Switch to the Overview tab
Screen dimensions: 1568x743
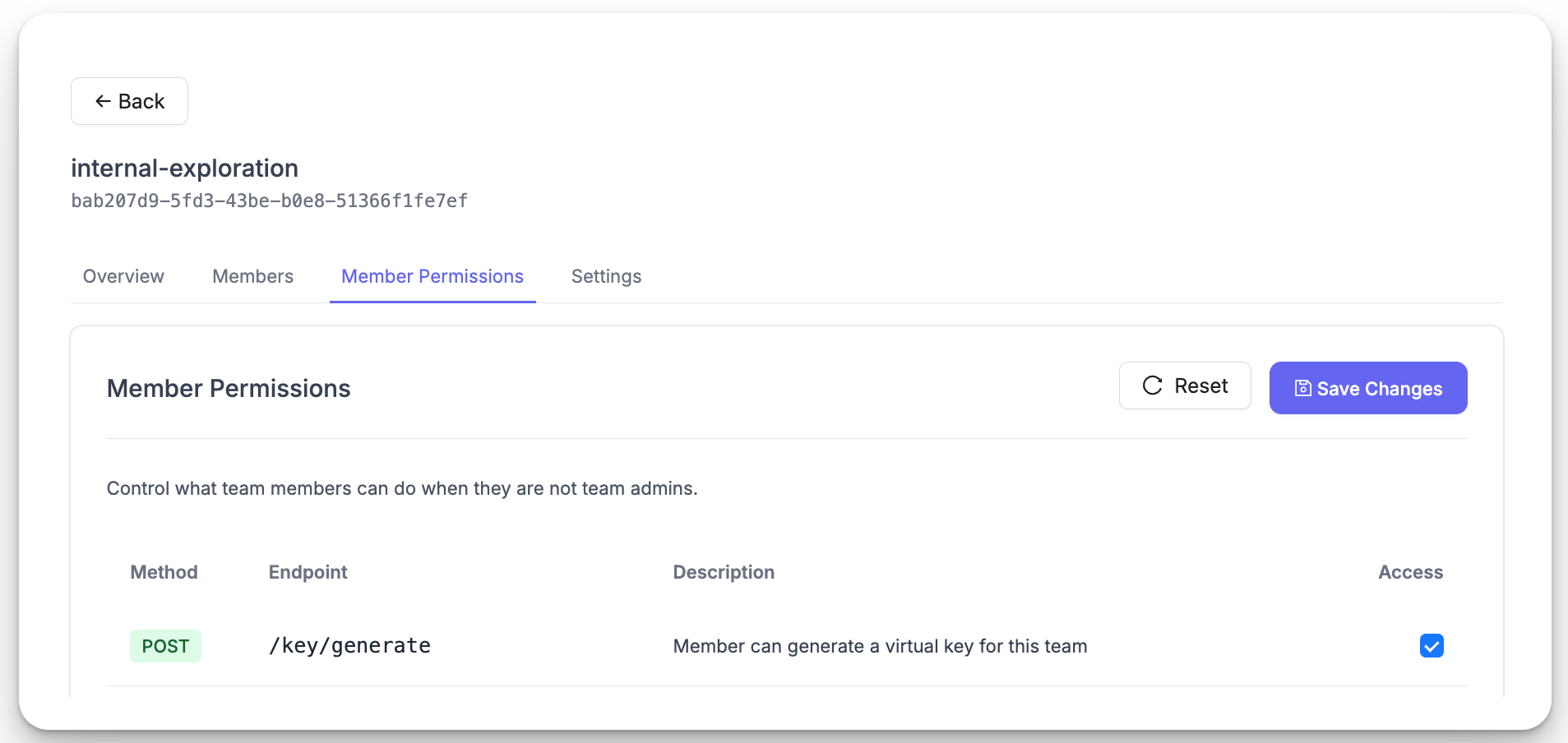tap(123, 276)
